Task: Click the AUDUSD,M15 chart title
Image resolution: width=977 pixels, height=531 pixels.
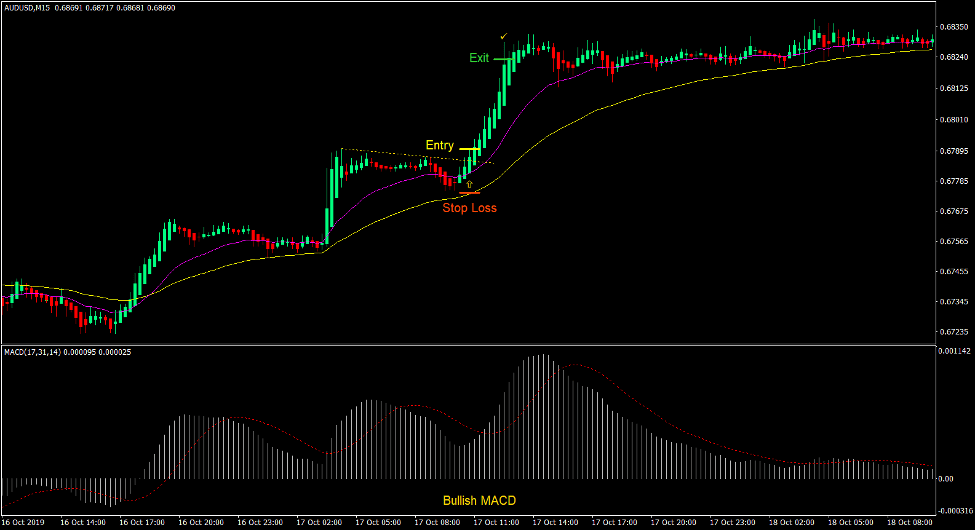Action: (x=32, y=7)
